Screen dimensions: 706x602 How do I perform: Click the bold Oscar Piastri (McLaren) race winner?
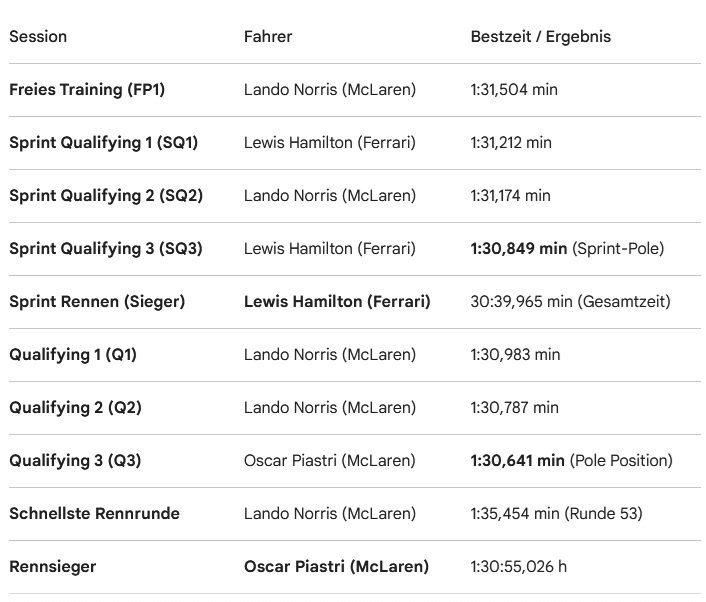[x=336, y=567]
